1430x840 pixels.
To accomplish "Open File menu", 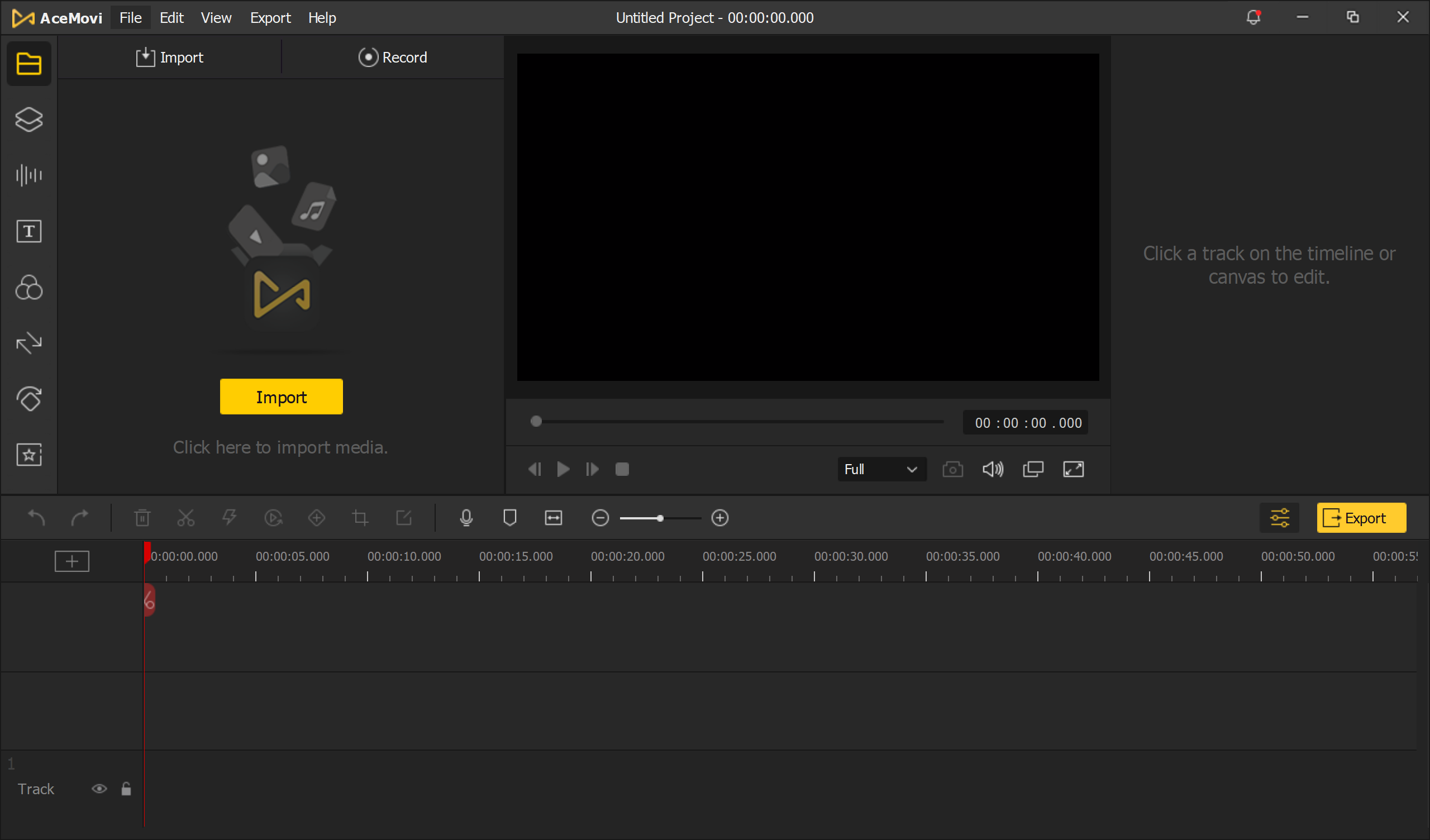I will [x=129, y=17].
